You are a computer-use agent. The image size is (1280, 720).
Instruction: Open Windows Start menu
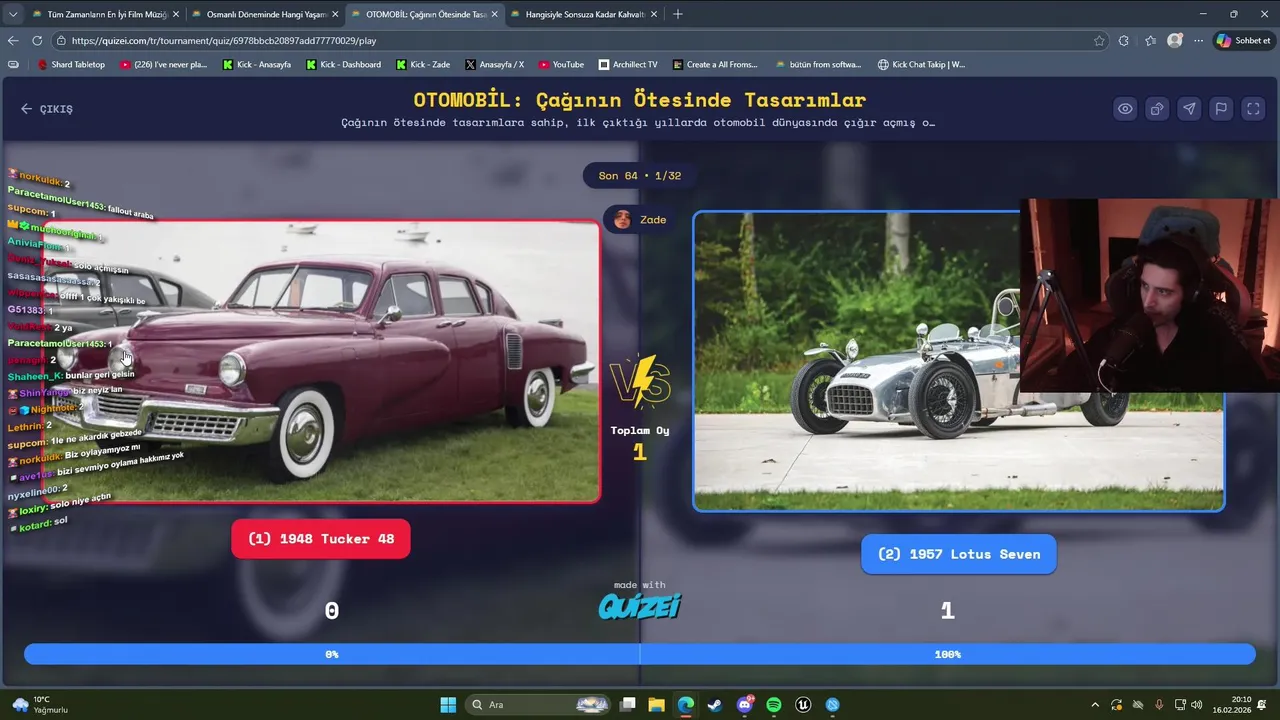(448, 705)
